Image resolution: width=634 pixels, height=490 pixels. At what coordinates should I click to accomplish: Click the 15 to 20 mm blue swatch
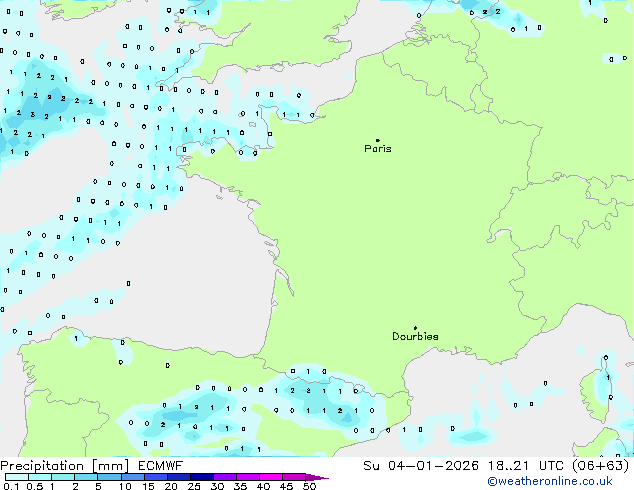coord(155,477)
